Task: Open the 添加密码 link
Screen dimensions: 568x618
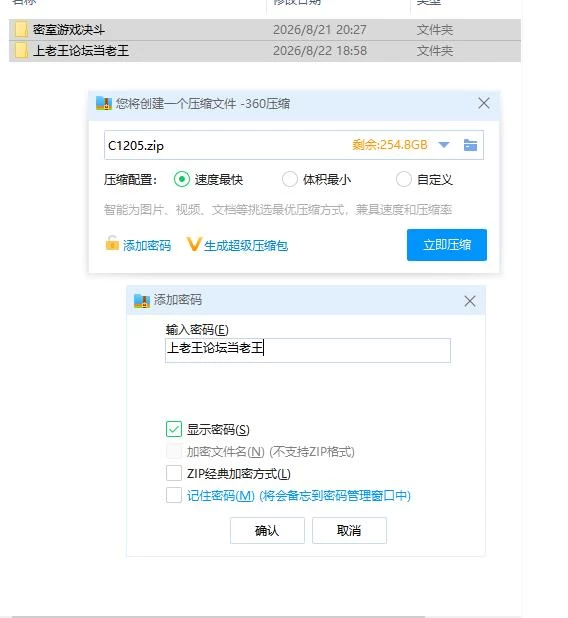Action: tap(147, 246)
